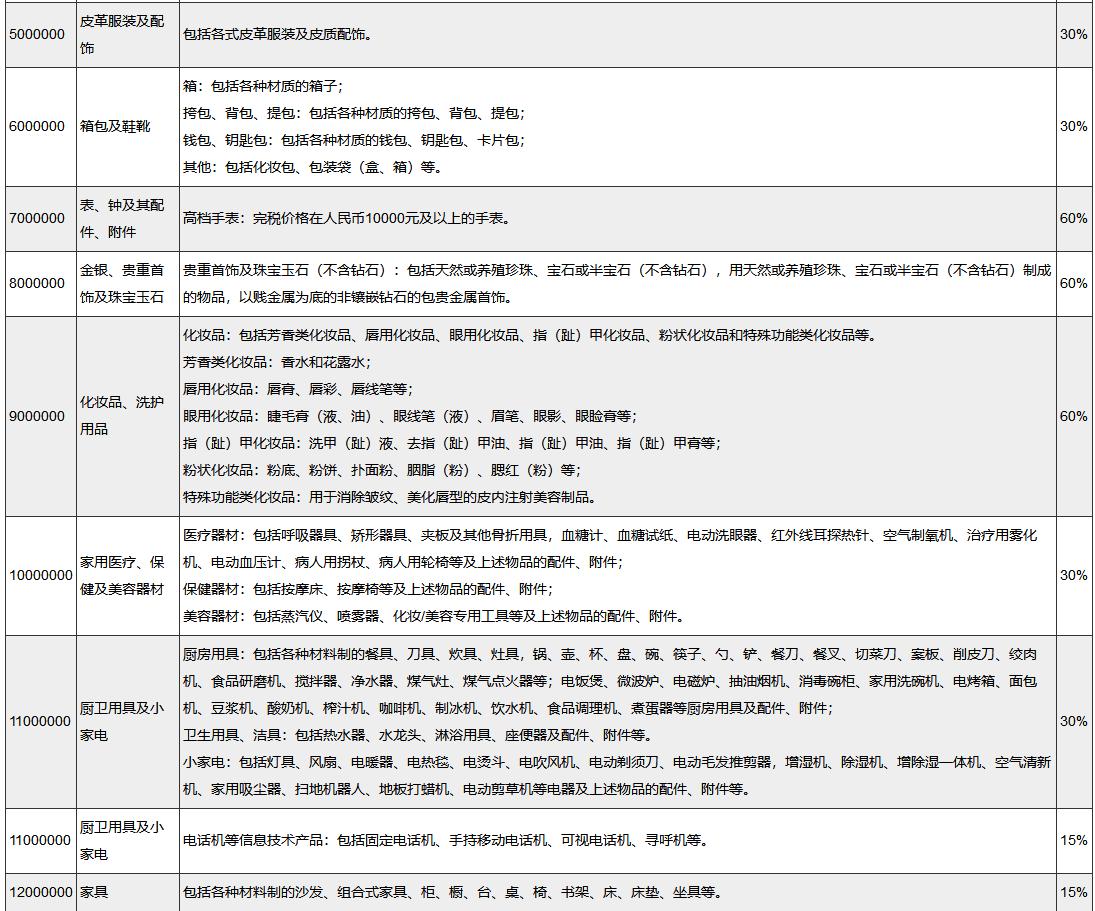Select the 60% rate in the 化妆品 row
The height and width of the screenshot is (911, 1095).
click(x=1073, y=416)
